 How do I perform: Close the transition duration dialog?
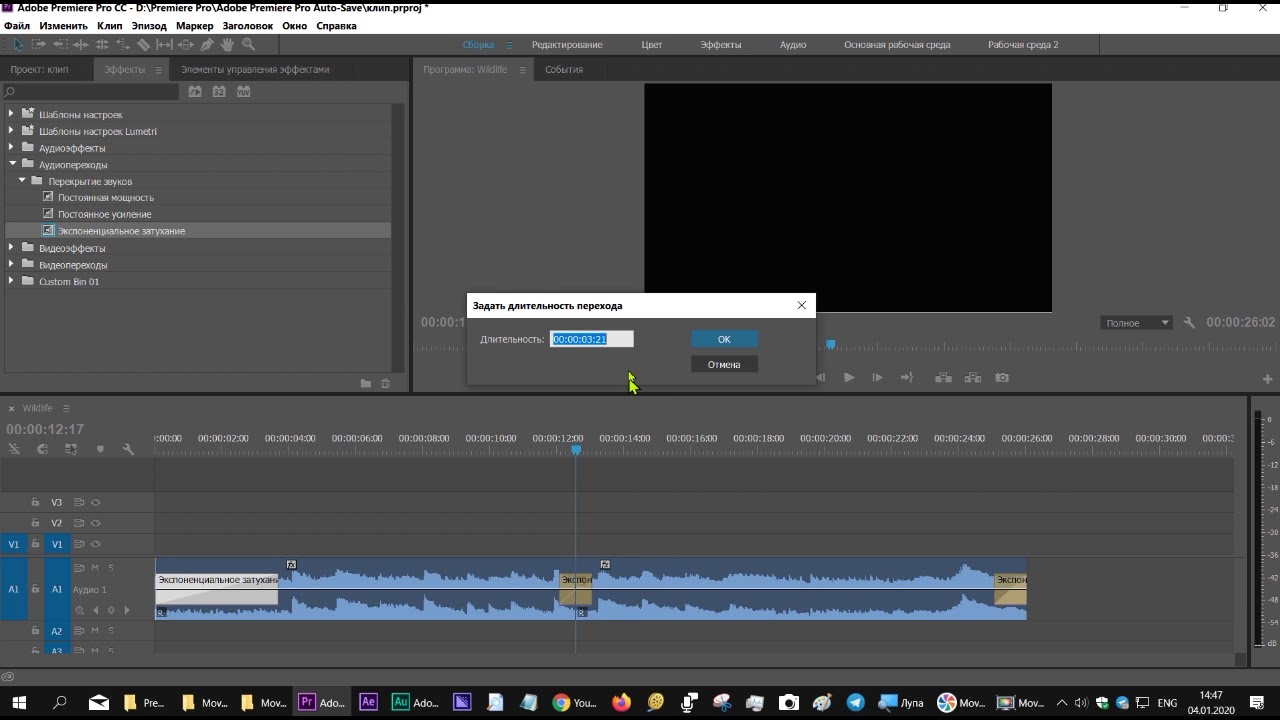(x=801, y=305)
